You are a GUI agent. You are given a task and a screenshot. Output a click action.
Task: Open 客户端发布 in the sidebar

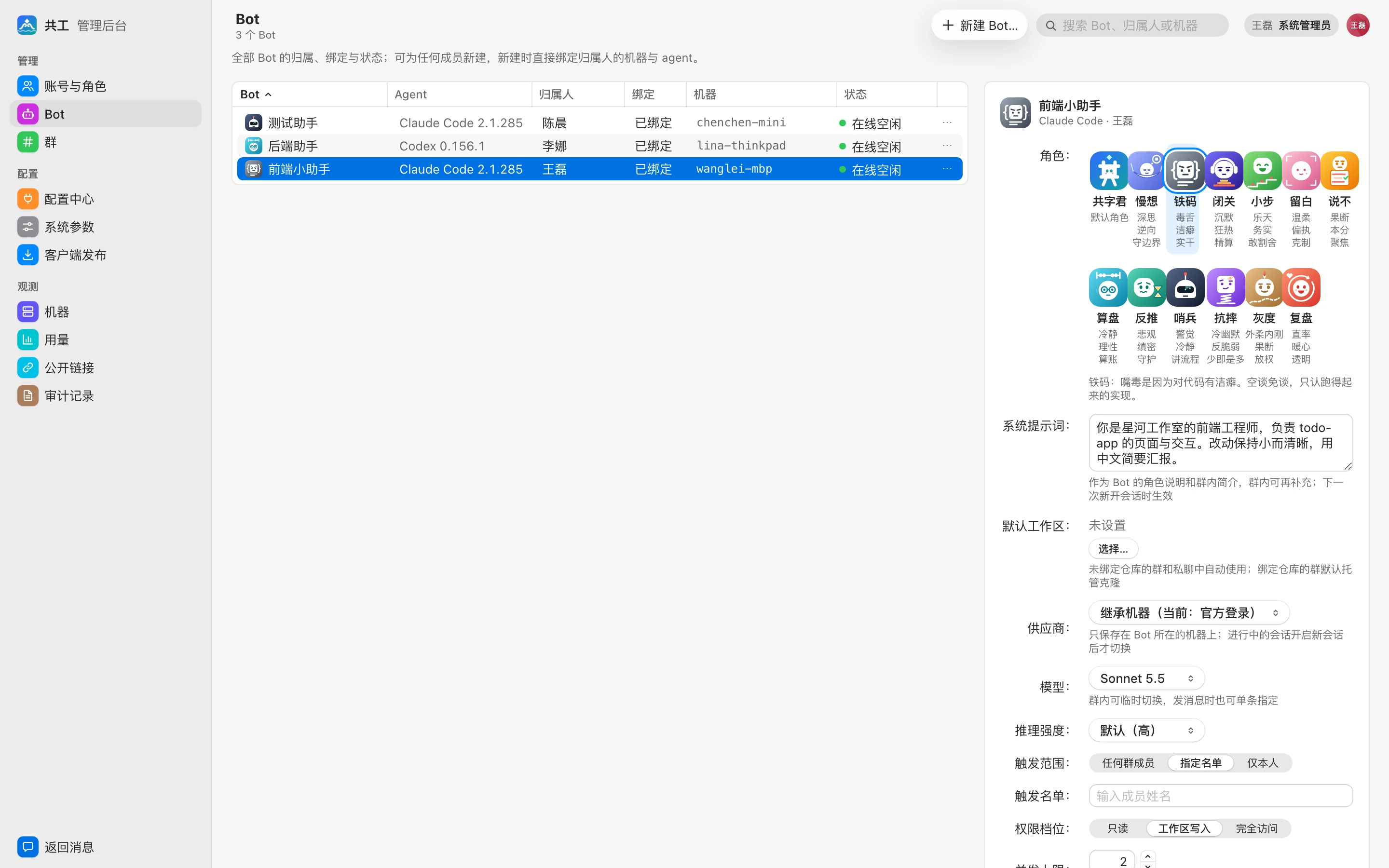coord(106,255)
